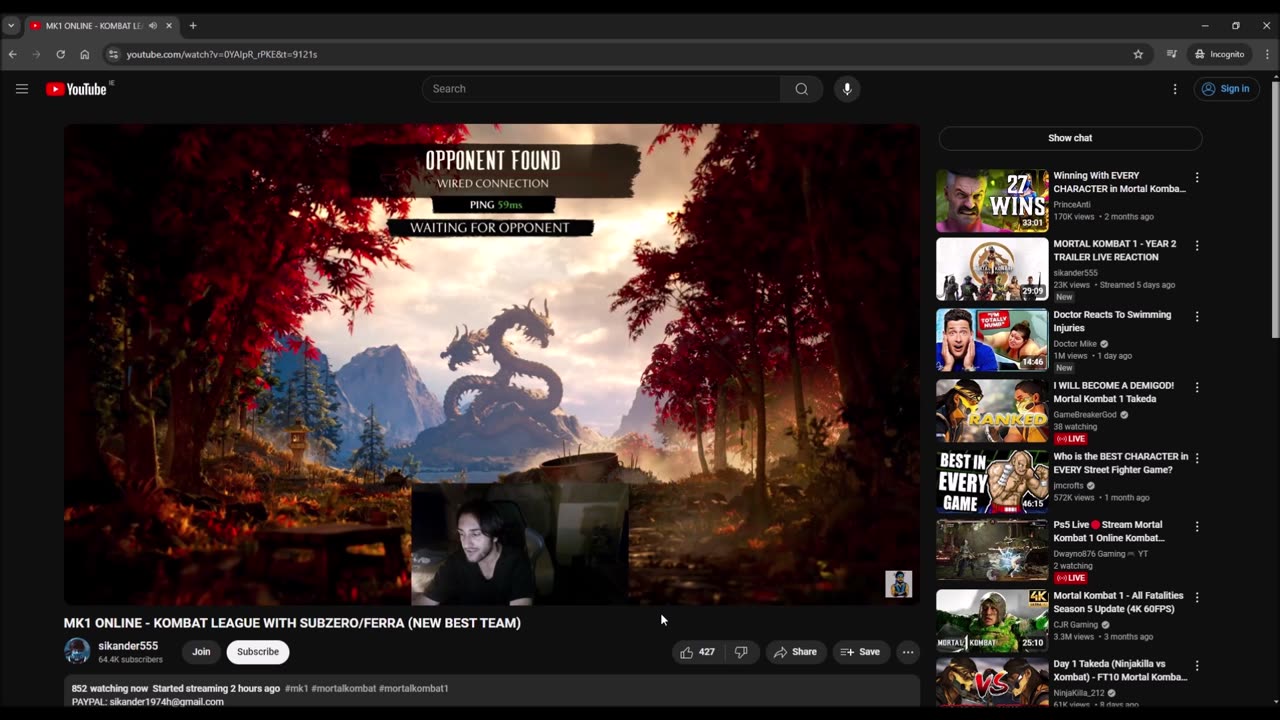Click the #mortalkombat hashtag
This screenshot has height=720, width=1280.
click(343, 688)
